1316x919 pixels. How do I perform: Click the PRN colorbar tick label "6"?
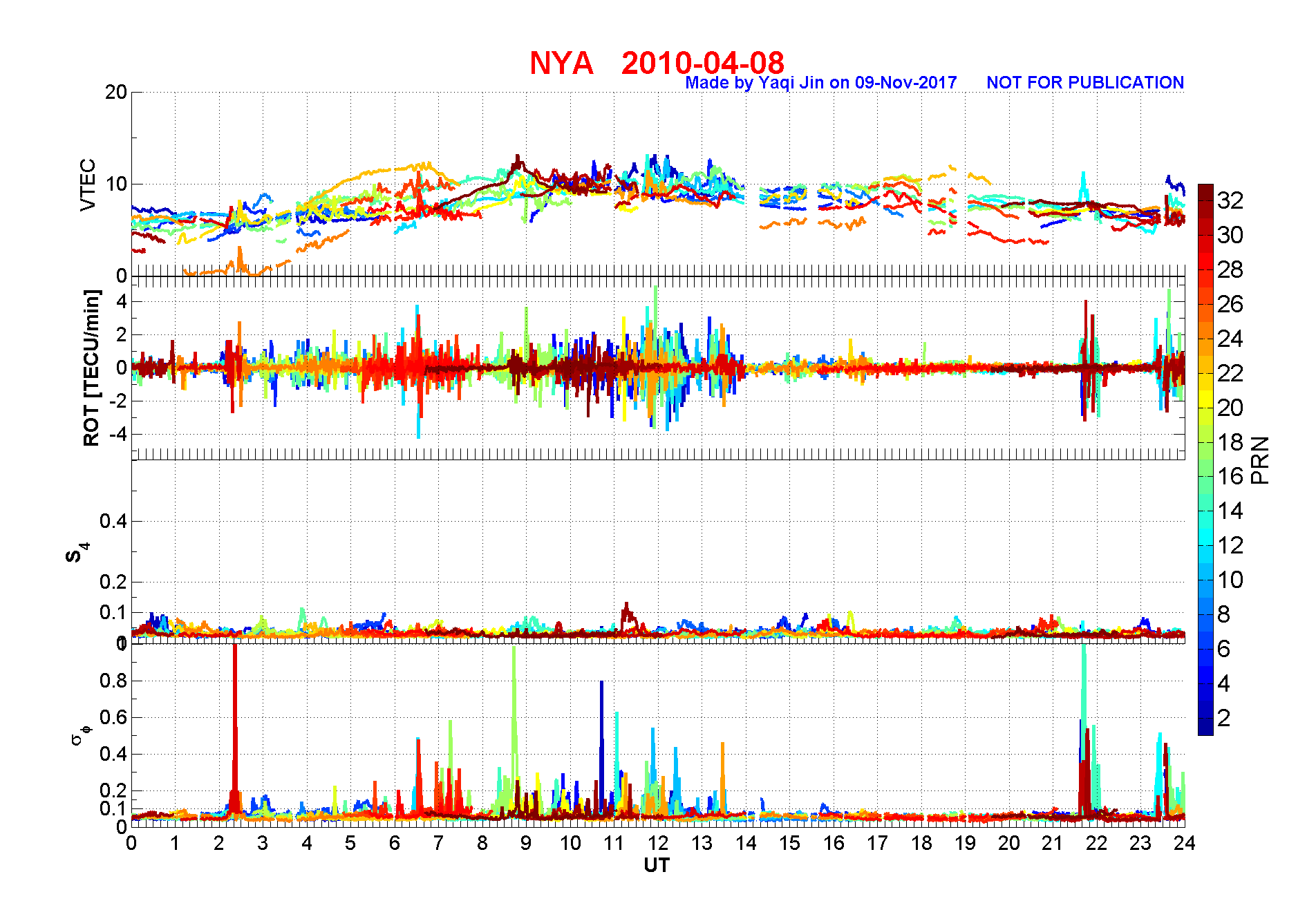(x=1223, y=650)
